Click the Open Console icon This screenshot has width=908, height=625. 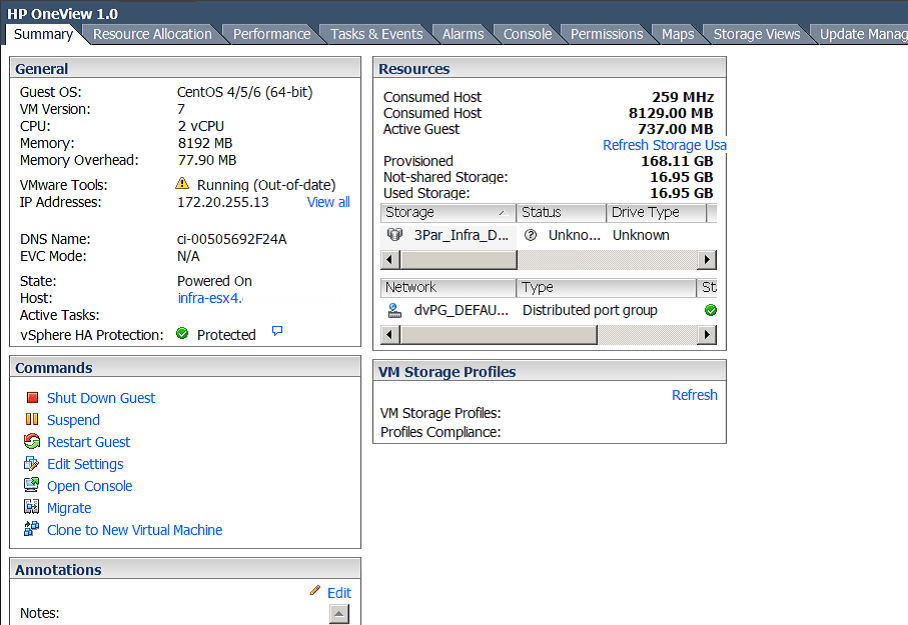coord(32,486)
